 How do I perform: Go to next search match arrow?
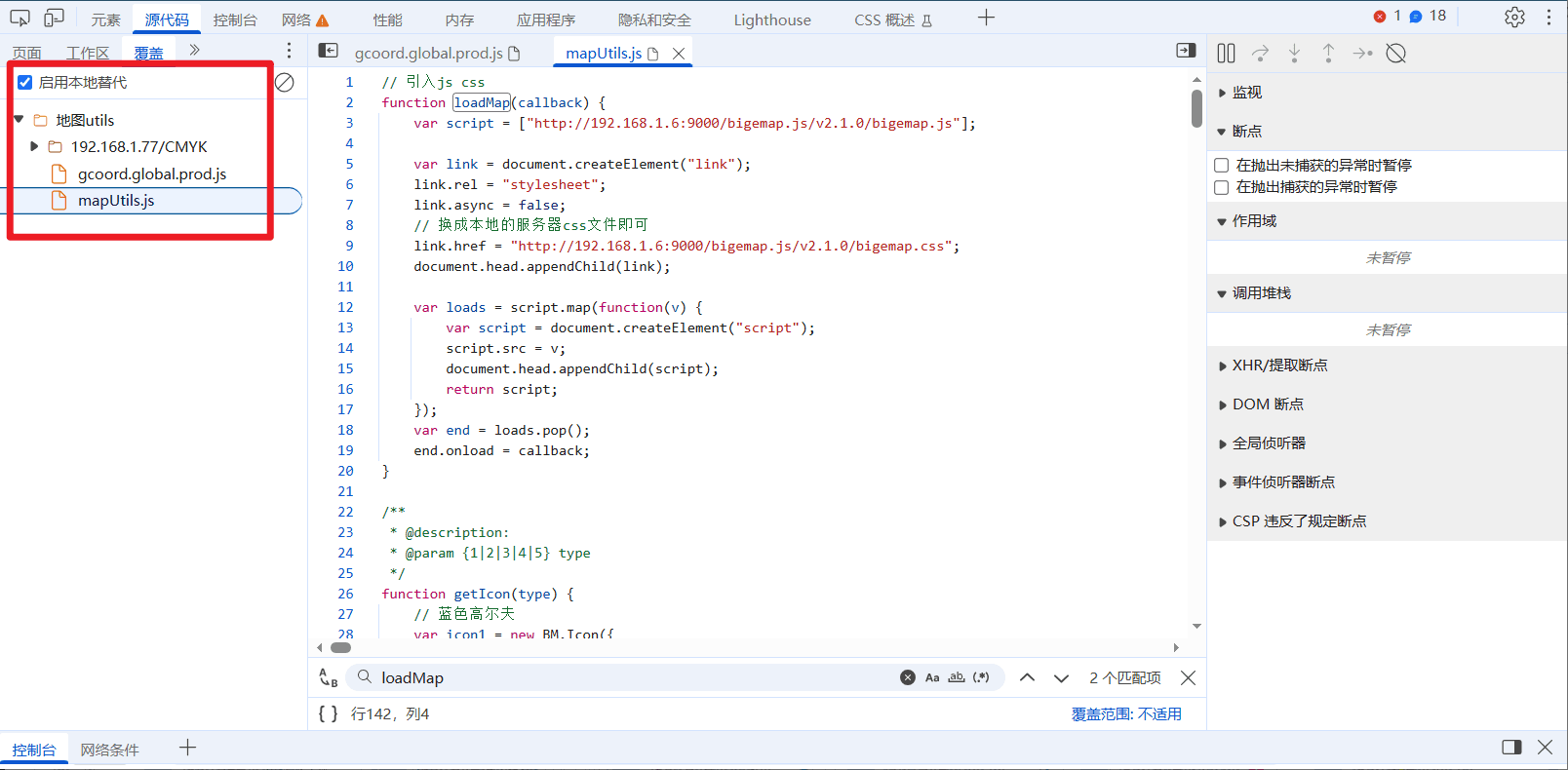(1061, 677)
